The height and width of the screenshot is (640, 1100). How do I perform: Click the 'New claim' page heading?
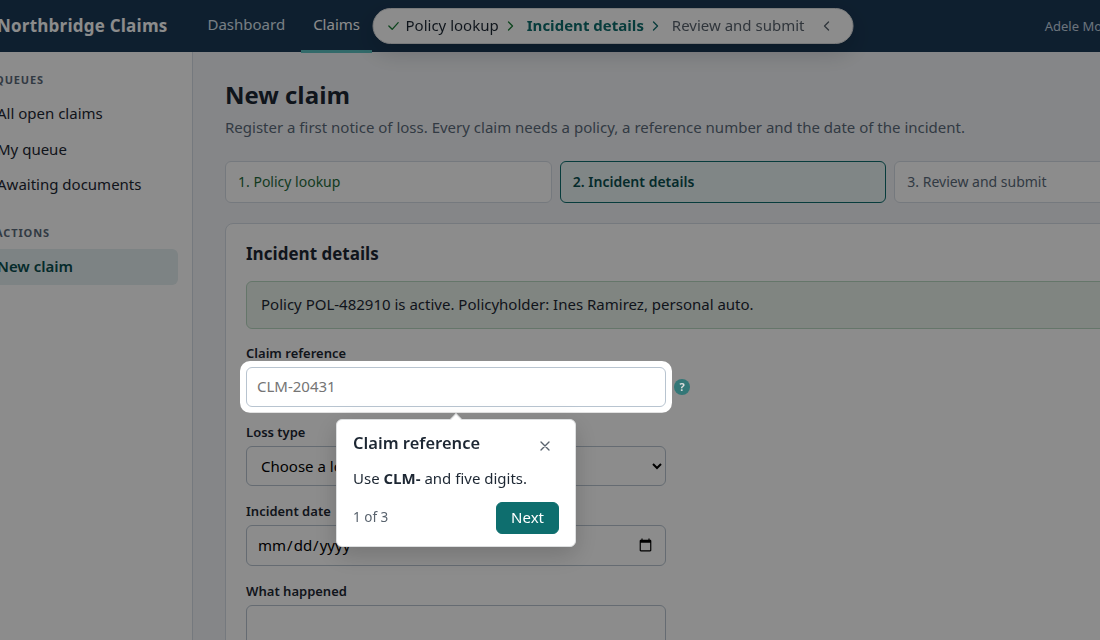click(x=288, y=95)
